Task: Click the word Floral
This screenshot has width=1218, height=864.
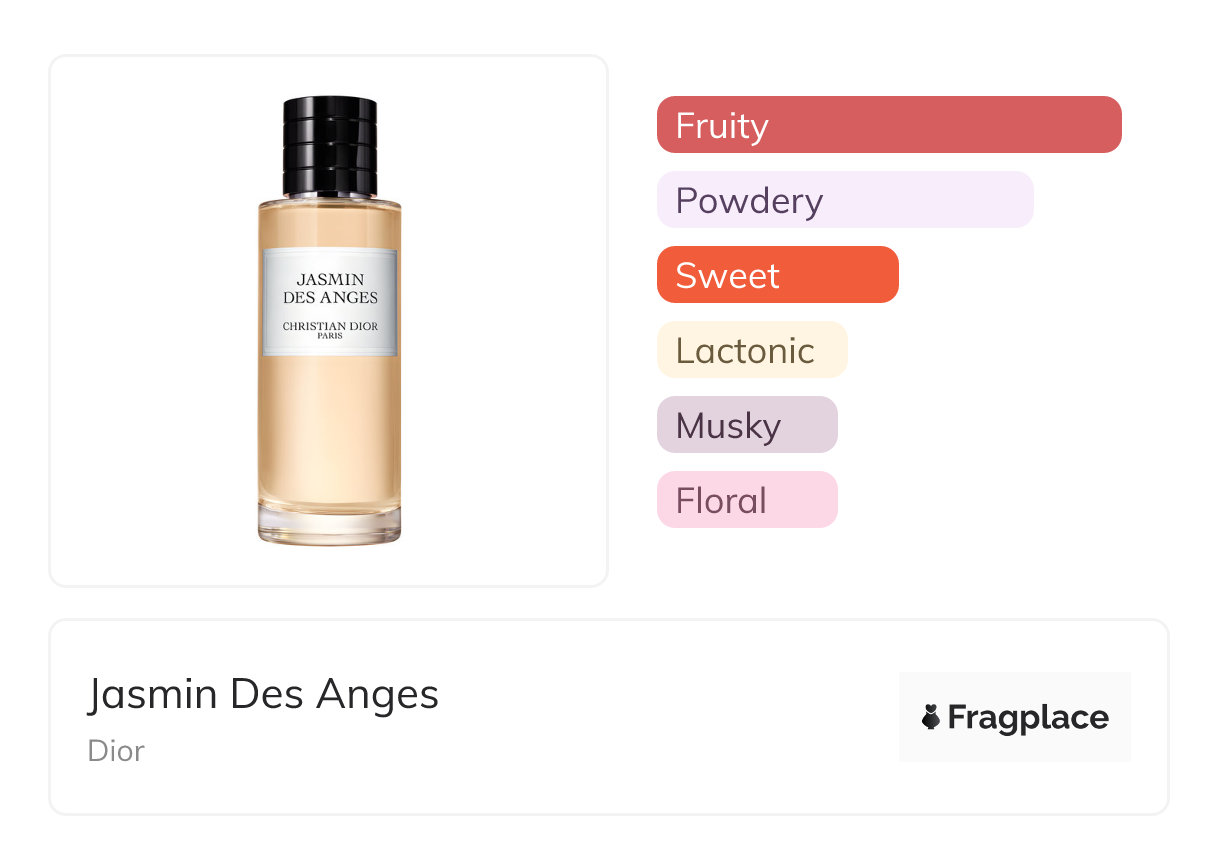Action: point(721,501)
